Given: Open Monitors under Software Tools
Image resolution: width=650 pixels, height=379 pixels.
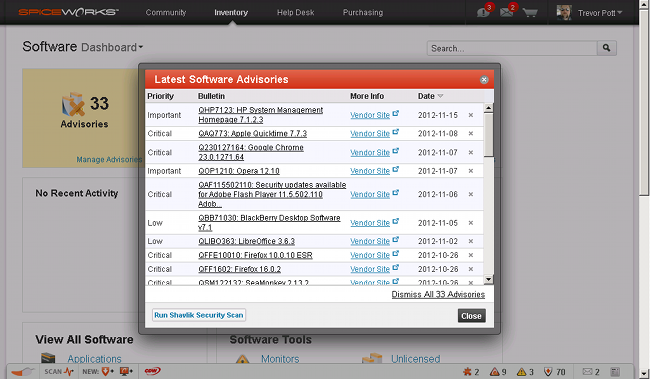Looking at the screenshot, I should click(x=280, y=359).
